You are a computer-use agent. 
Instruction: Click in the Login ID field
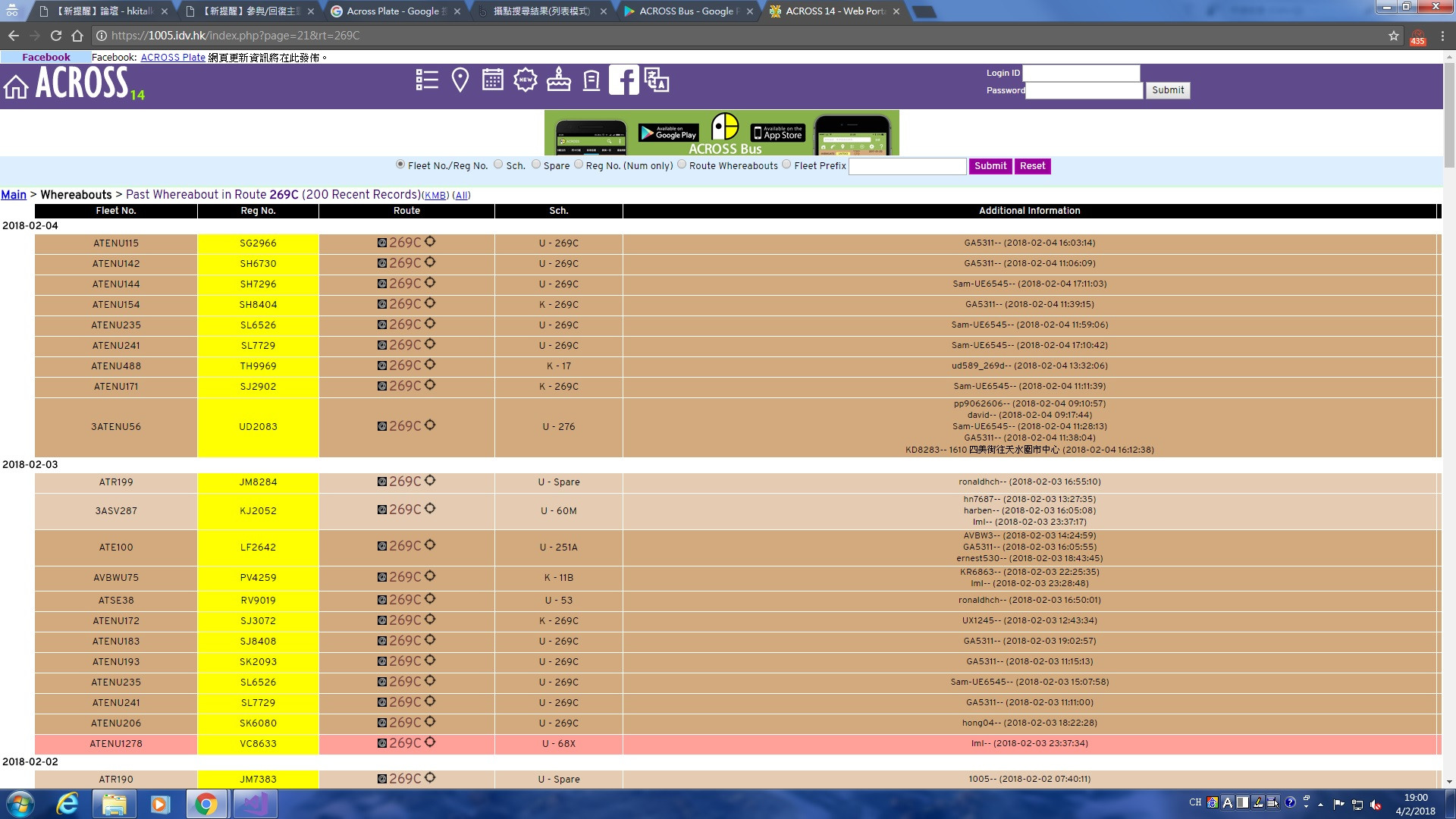pyautogui.click(x=1081, y=73)
